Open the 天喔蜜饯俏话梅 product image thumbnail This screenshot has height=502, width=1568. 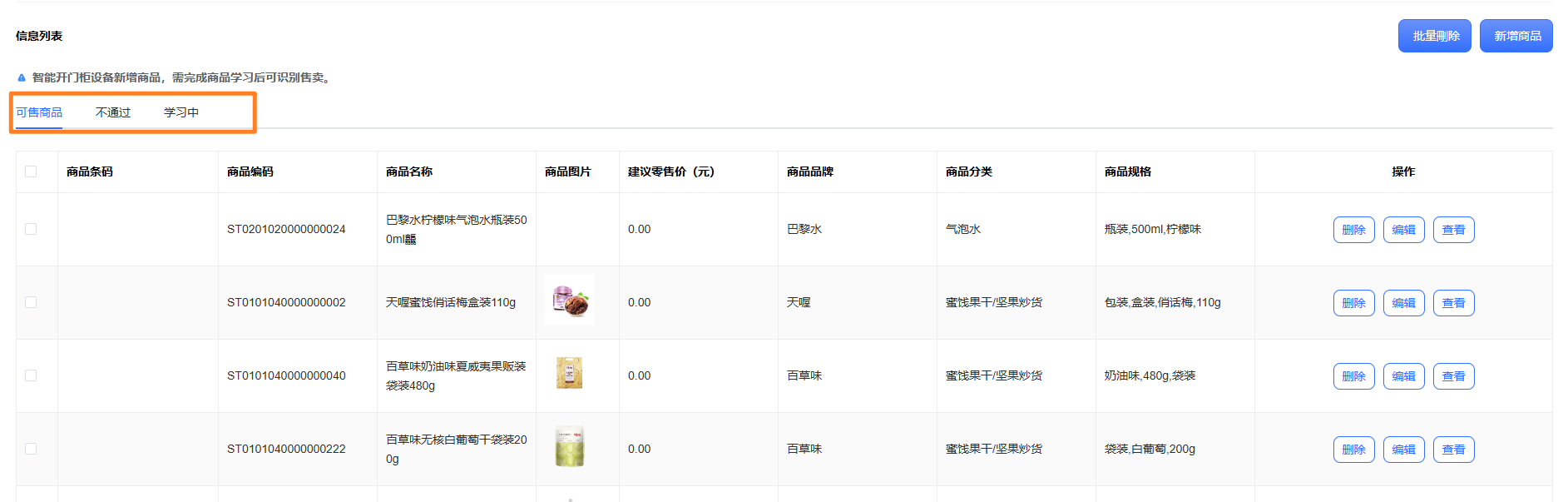point(570,300)
